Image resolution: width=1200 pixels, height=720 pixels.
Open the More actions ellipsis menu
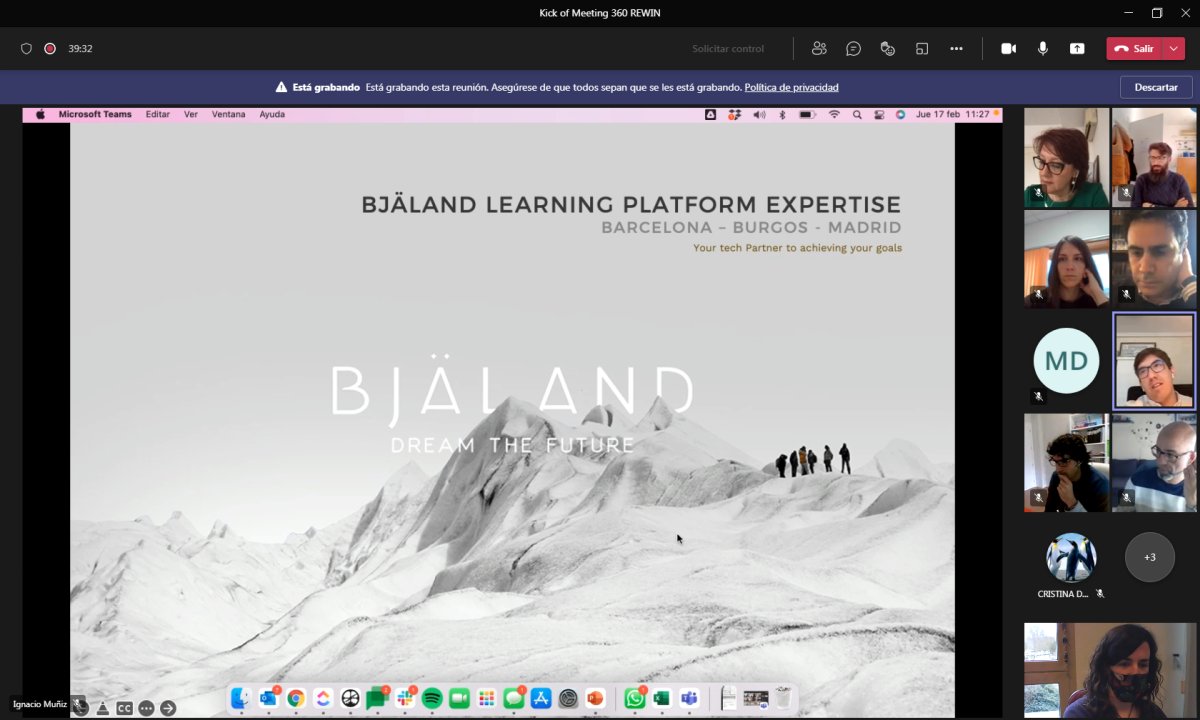click(956, 48)
